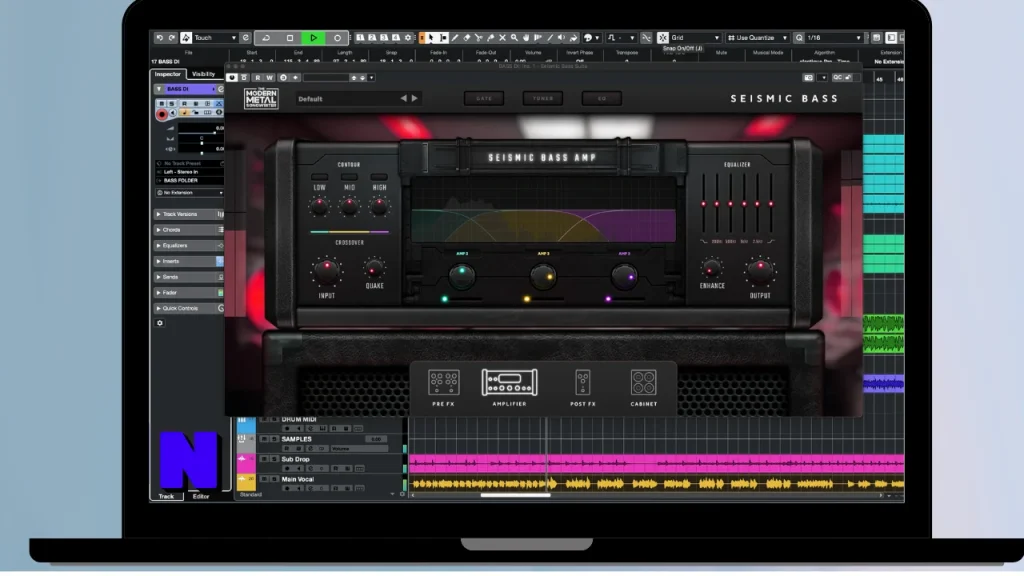Expand the Chords inspector section
Viewport: 1024px width, 576px height.
pyautogui.click(x=189, y=230)
